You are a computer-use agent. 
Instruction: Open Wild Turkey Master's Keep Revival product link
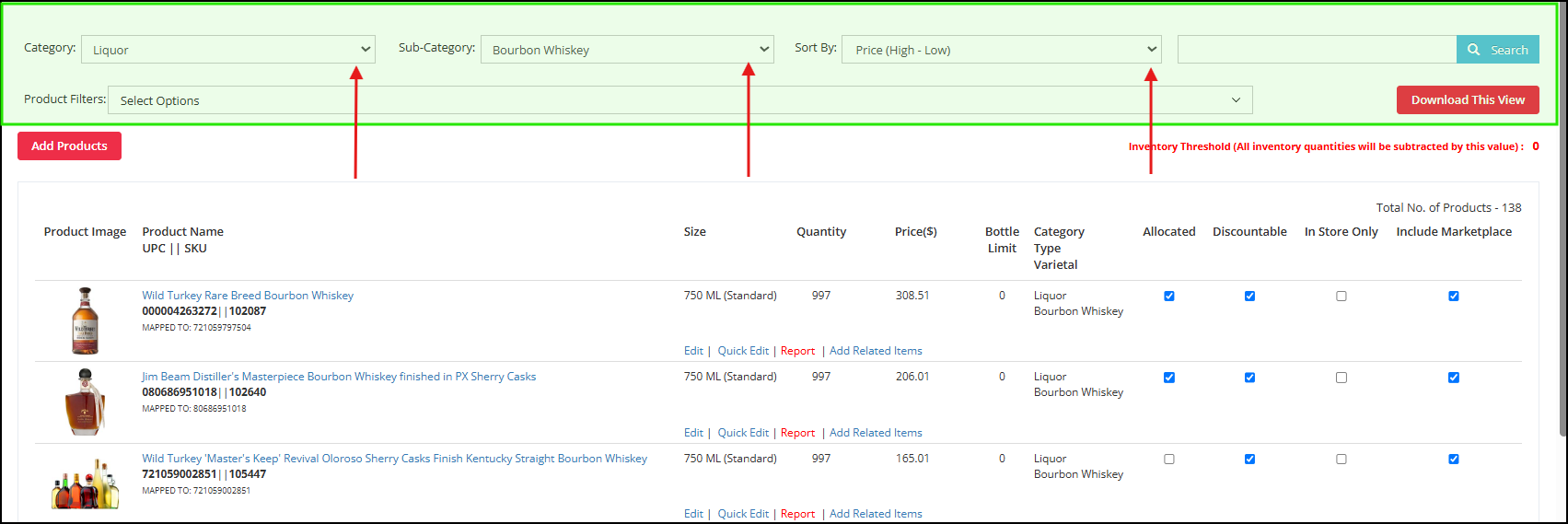point(394,459)
